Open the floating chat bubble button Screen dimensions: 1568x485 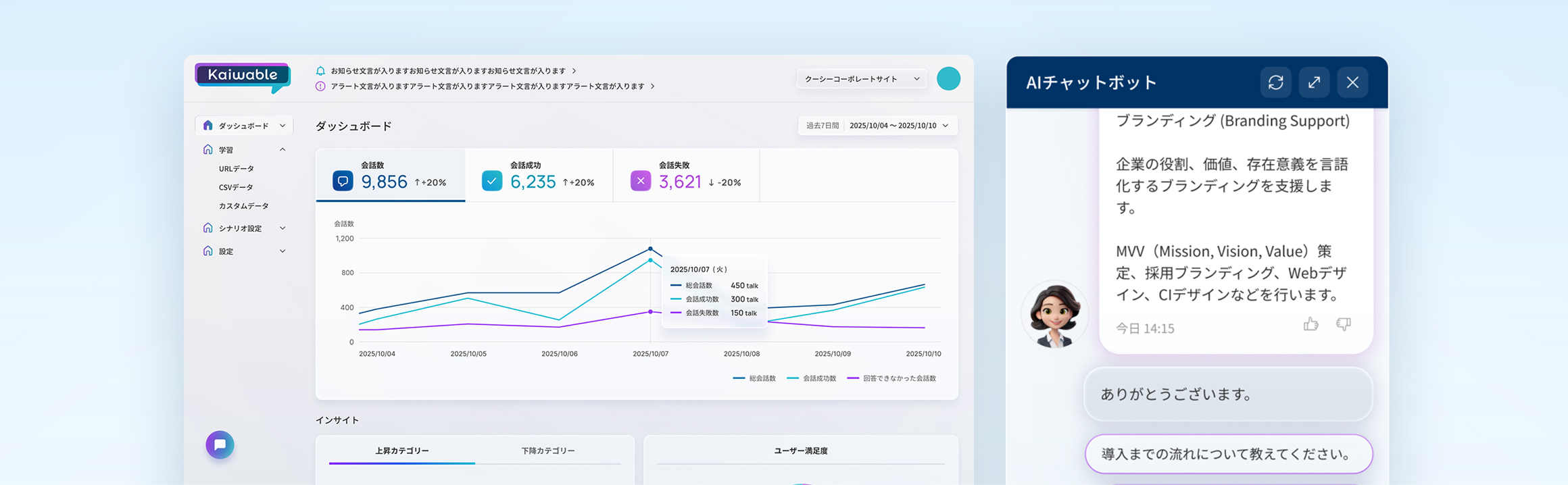pyautogui.click(x=220, y=445)
